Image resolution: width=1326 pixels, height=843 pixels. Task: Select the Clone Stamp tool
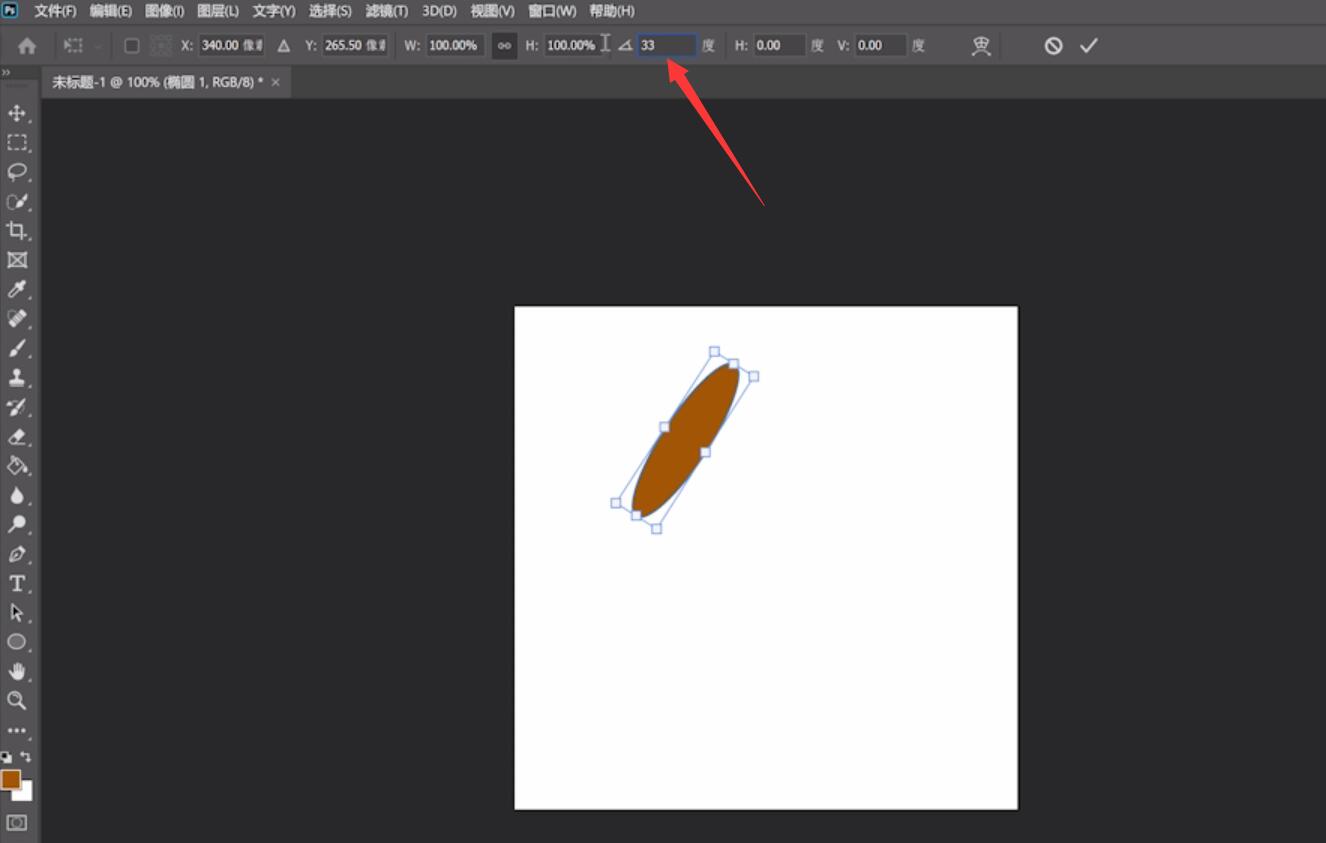click(x=17, y=378)
